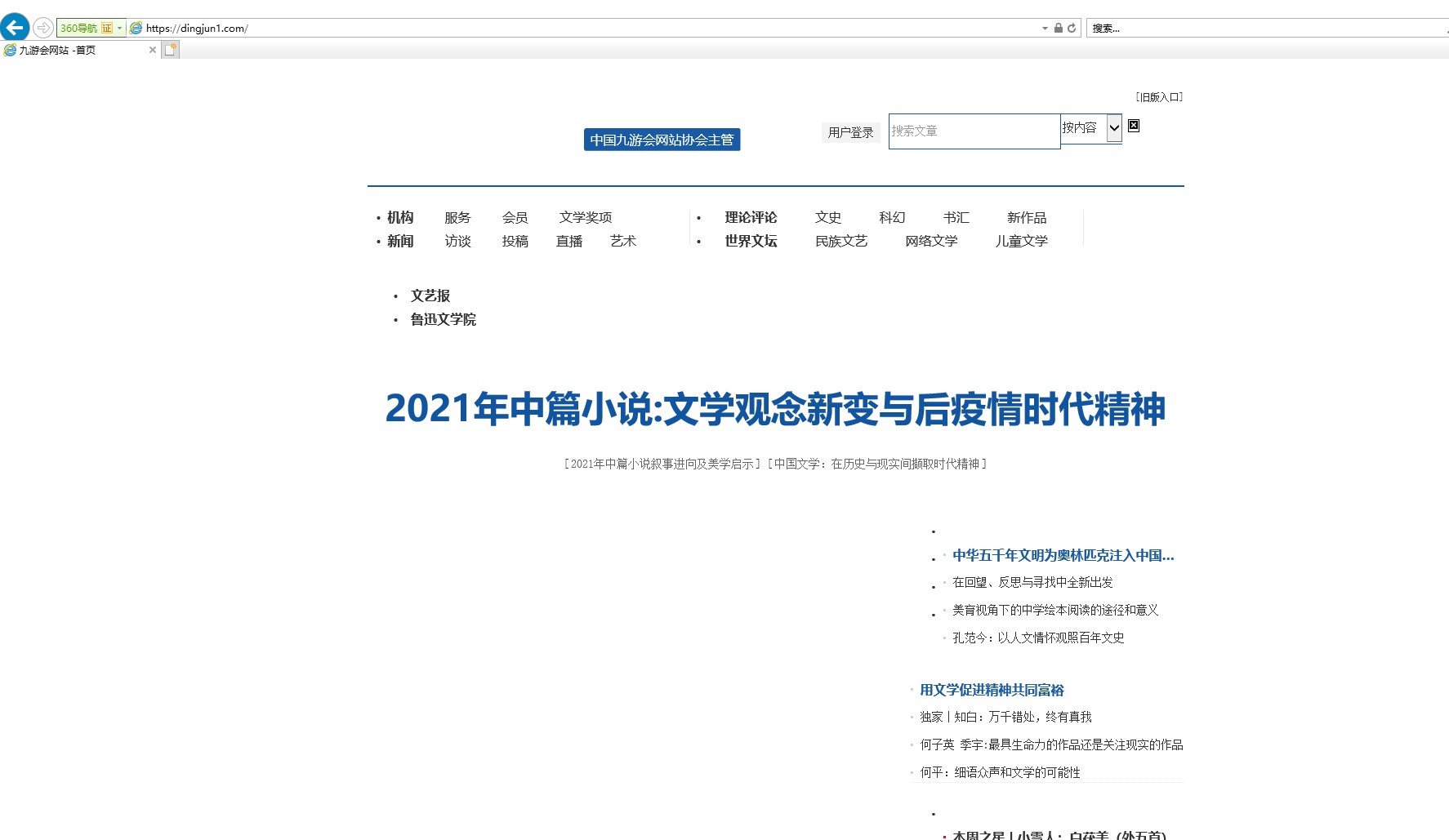Click the 2021年中篇小说 headline link
This screenshot has height=840, width=1449.
coord(775,409)
